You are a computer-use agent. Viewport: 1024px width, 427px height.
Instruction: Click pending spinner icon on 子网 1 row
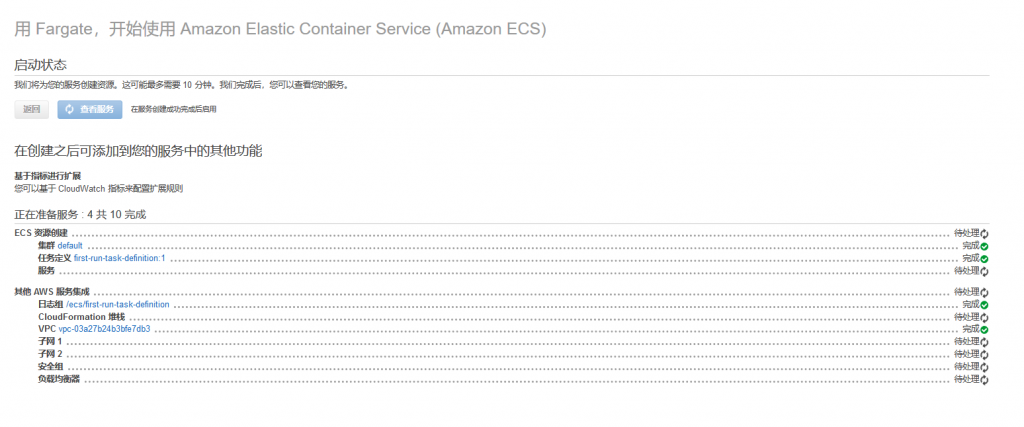coord(984,342)
